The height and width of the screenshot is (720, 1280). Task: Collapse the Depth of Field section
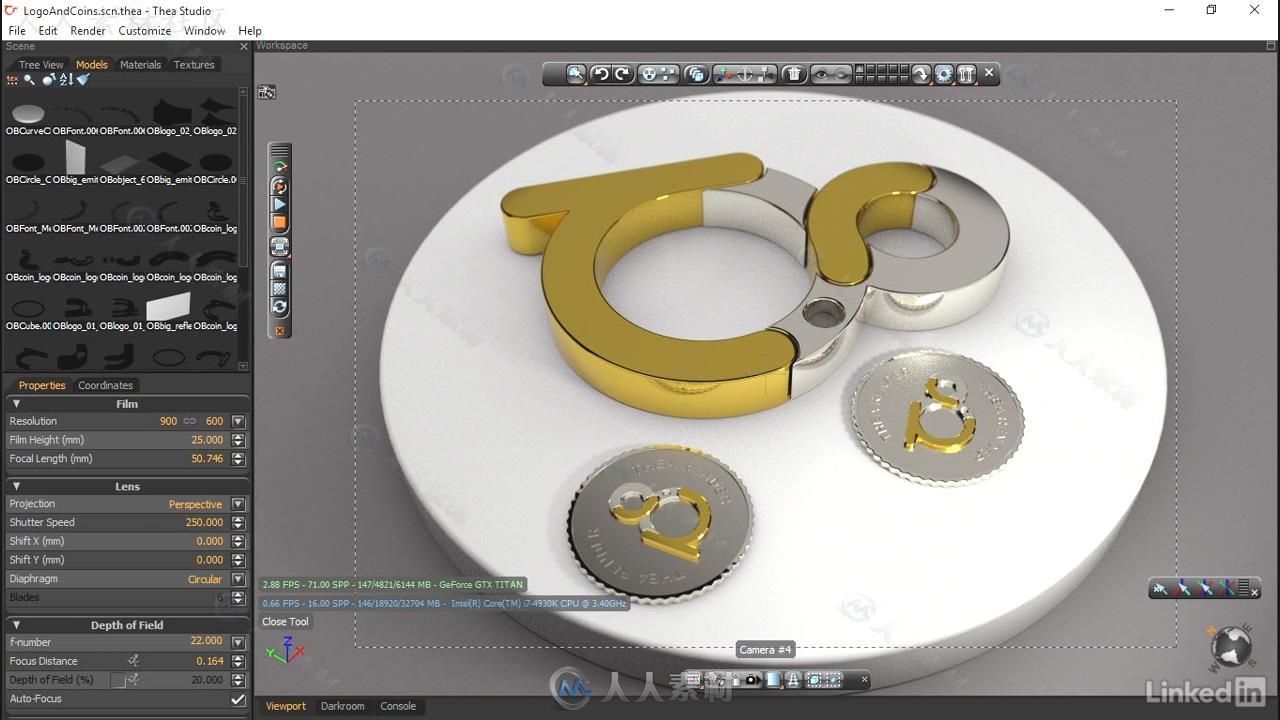click(x=16, y=625)
